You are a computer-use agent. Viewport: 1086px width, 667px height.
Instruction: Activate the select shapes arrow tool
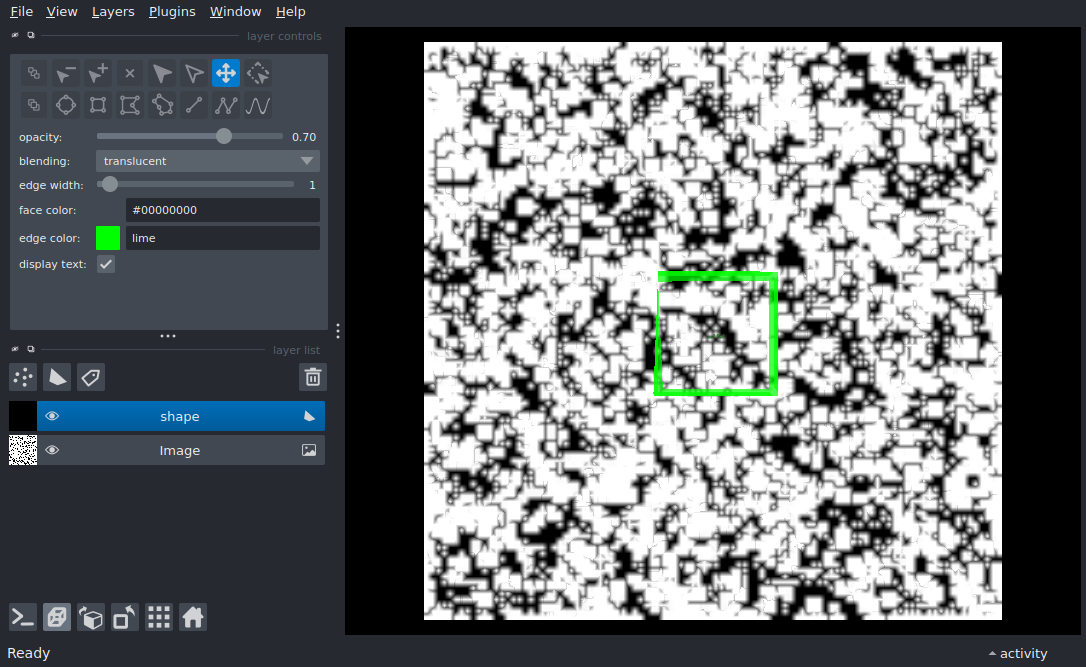coord(161,73)
